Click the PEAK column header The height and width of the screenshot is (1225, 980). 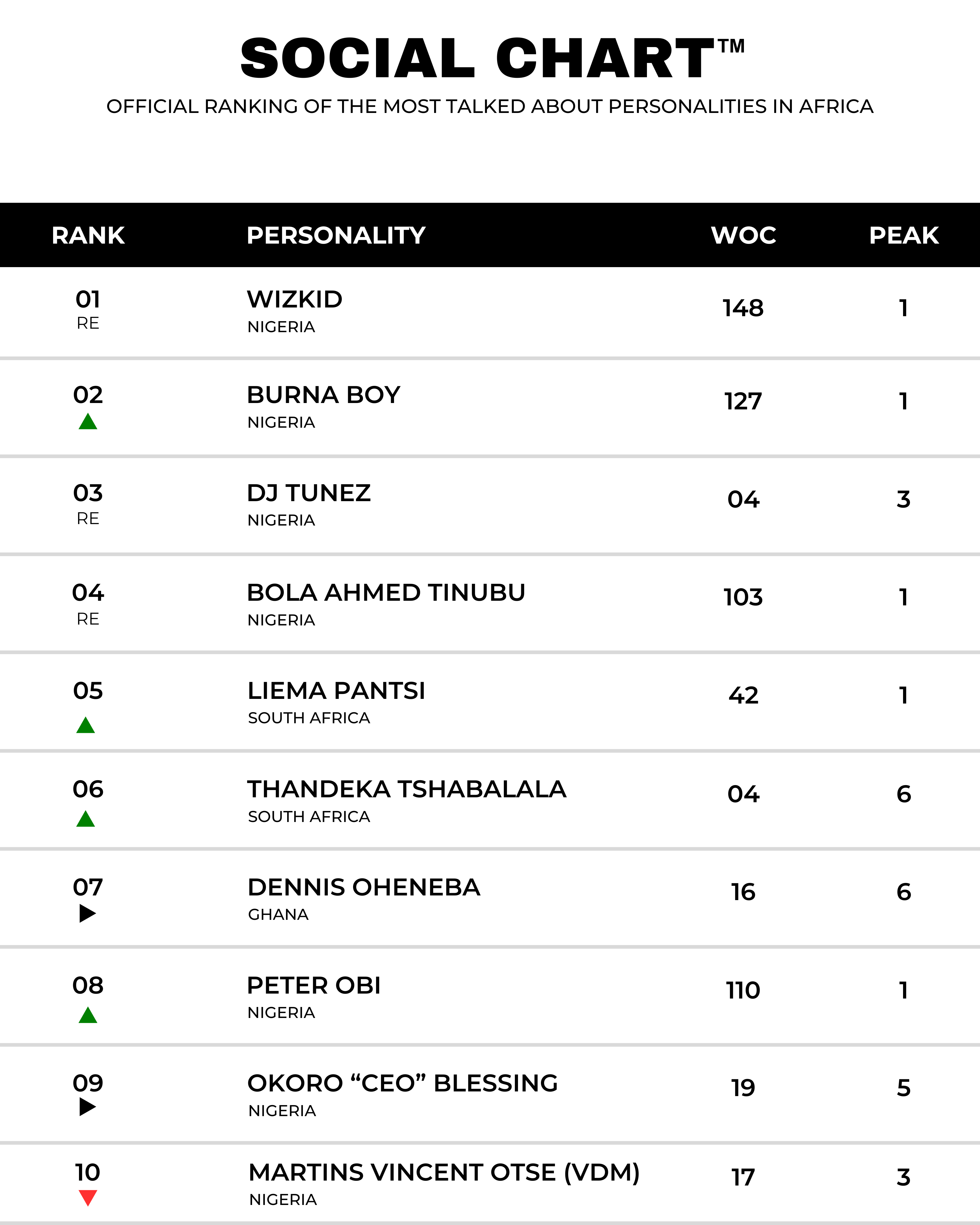[903, 235]
